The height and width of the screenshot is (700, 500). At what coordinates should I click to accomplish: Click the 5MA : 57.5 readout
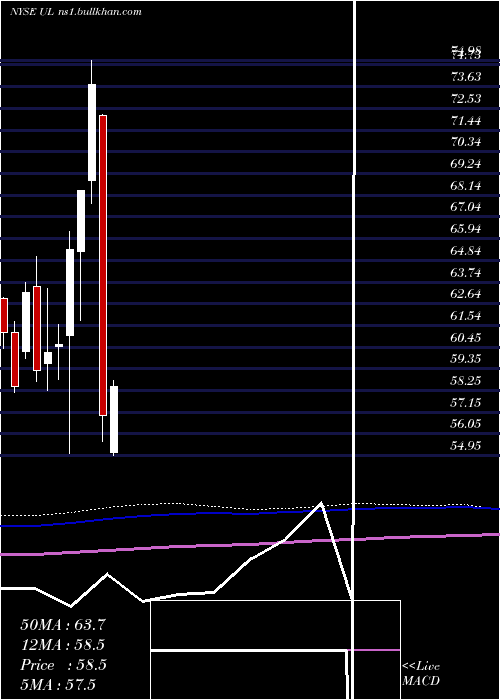(58, 685)
